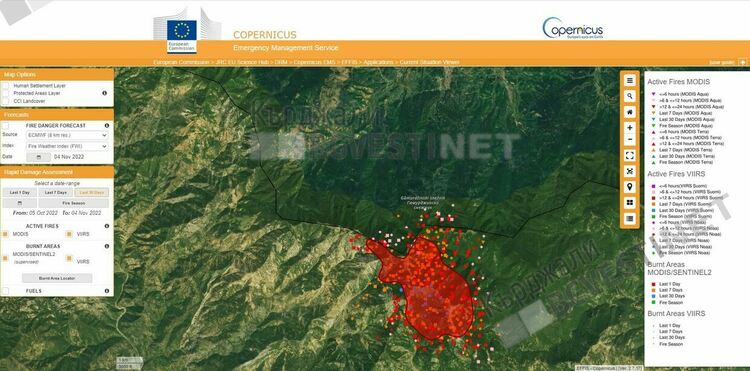This screenshot has height=371, width=750.
Task: Open the forecast date calendar picker
Action: coord(38,157)
